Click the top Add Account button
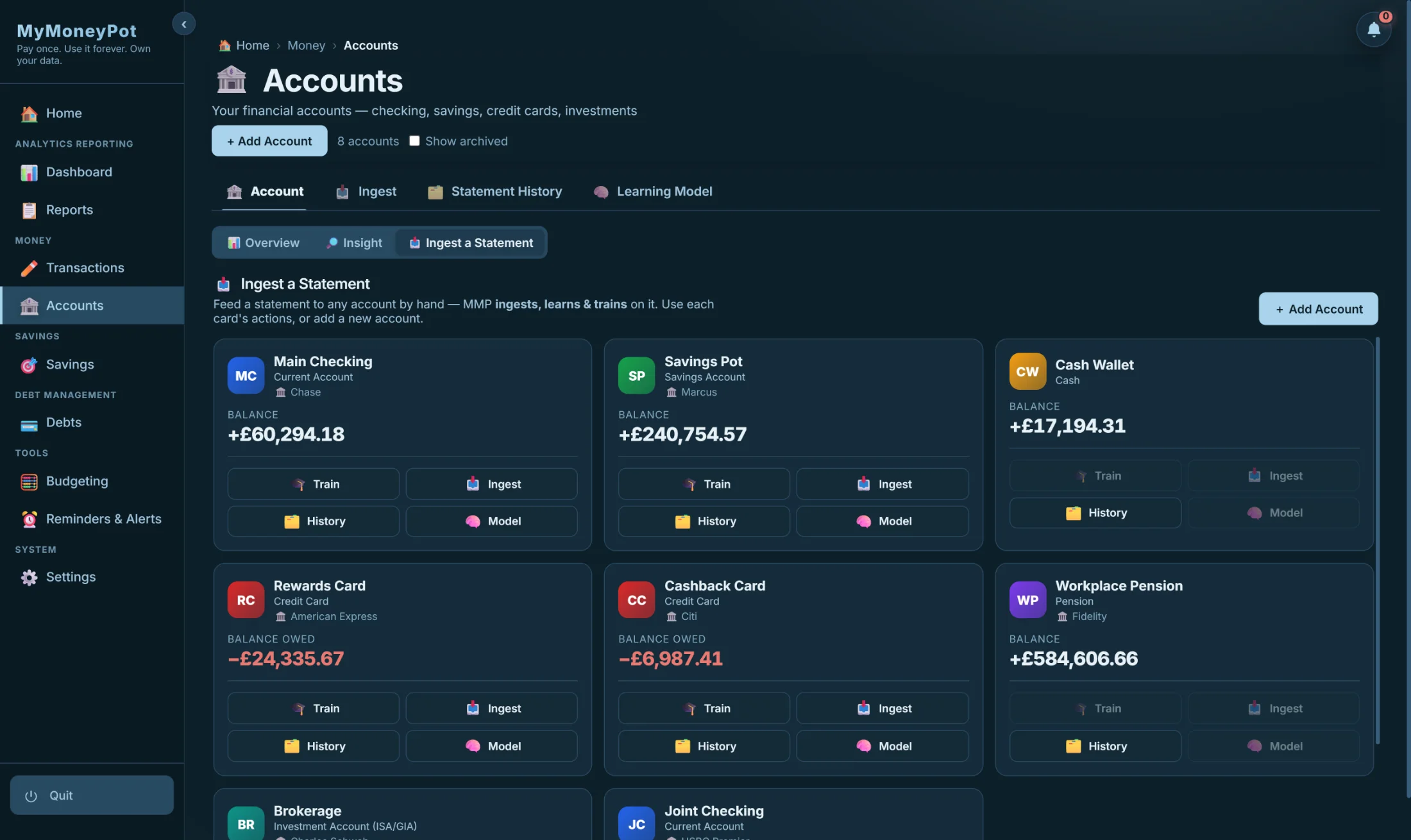The height and width of the screenshot is (840, 1411). 269,141
